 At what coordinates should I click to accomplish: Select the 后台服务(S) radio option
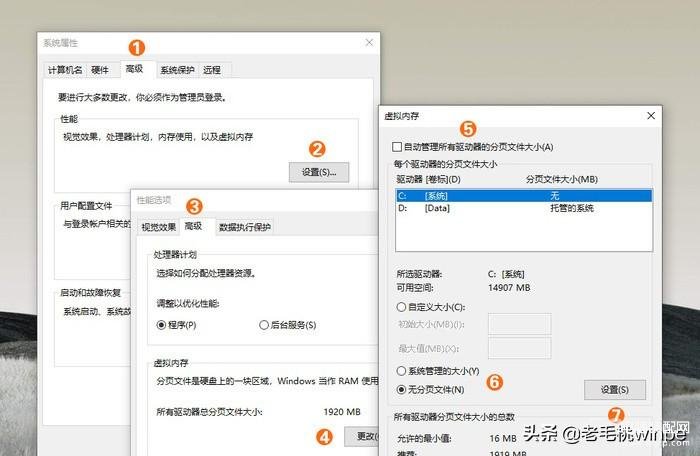[262, 325]
